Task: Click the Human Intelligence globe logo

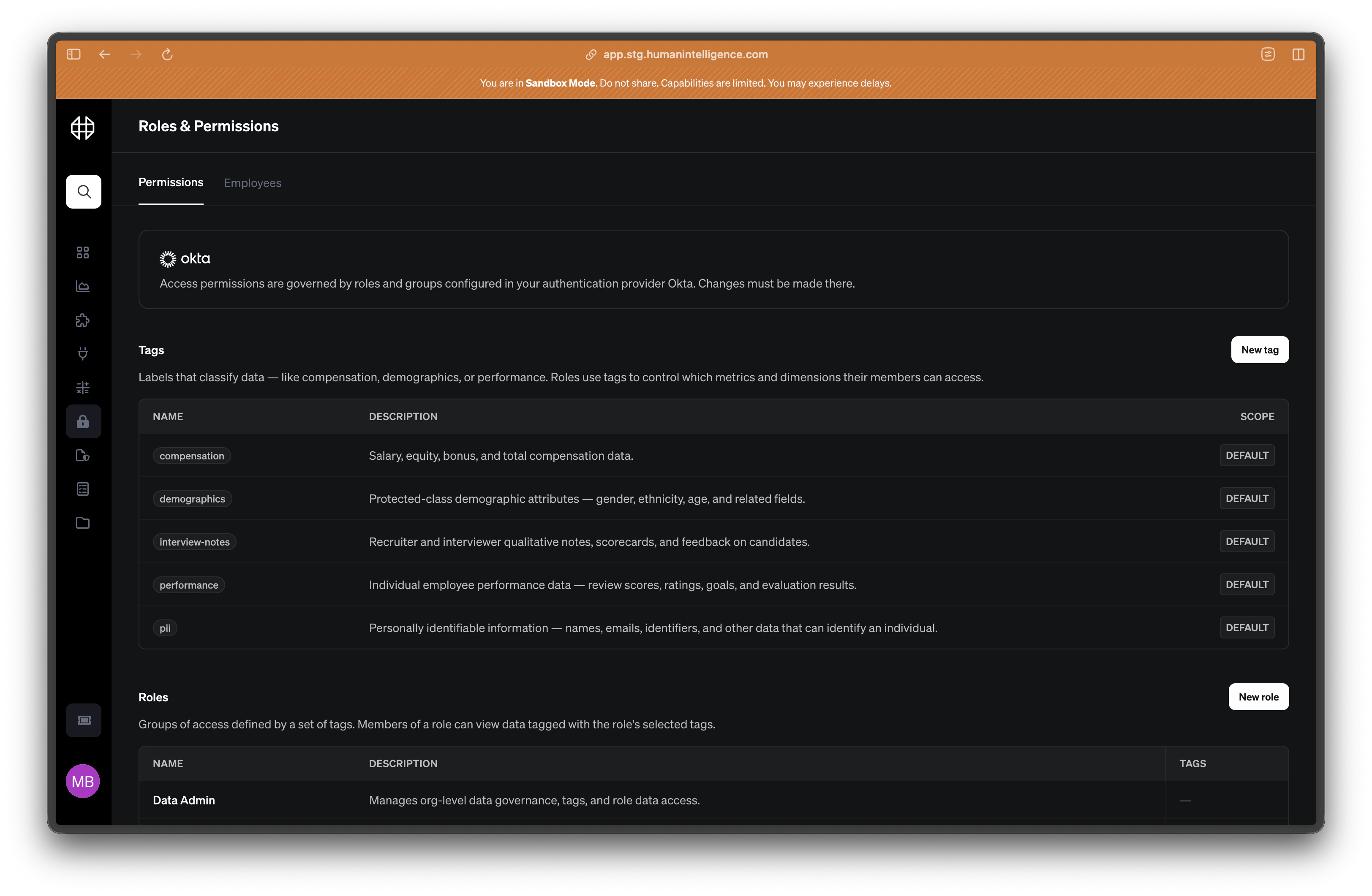Action: (x=82, y=128)
